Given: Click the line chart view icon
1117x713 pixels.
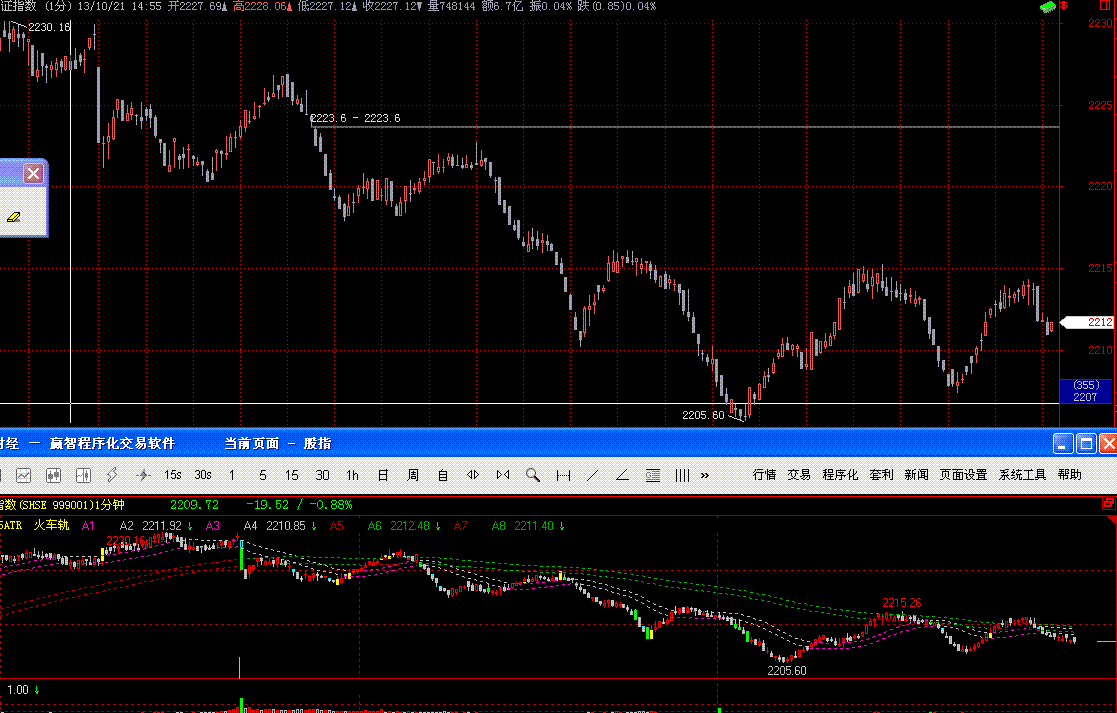Looking at the screenshot, I should point(23,475).
